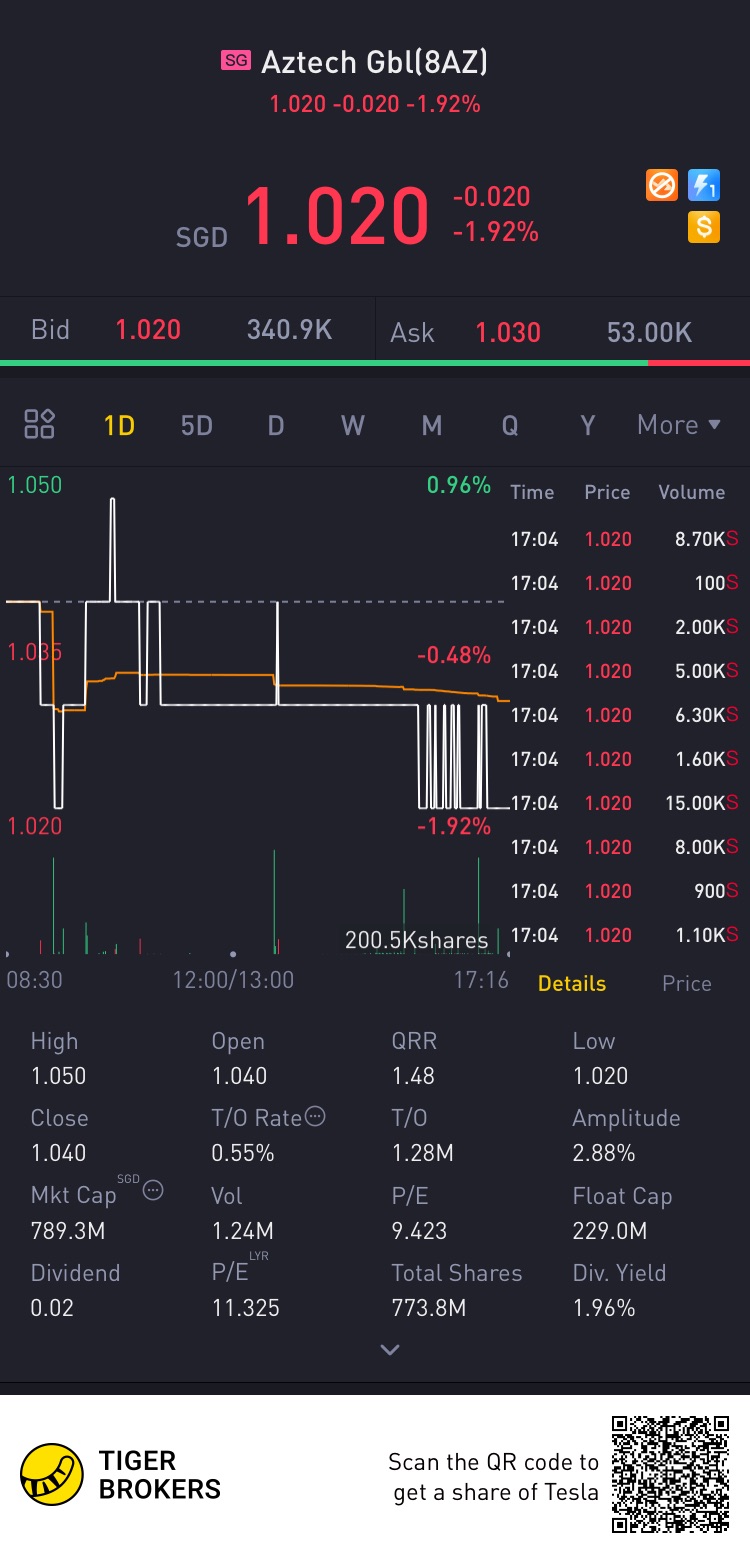The image size is (750, 1555).
Task: Tap the QRR value 1.48
Action: [x=413, y=1076]
